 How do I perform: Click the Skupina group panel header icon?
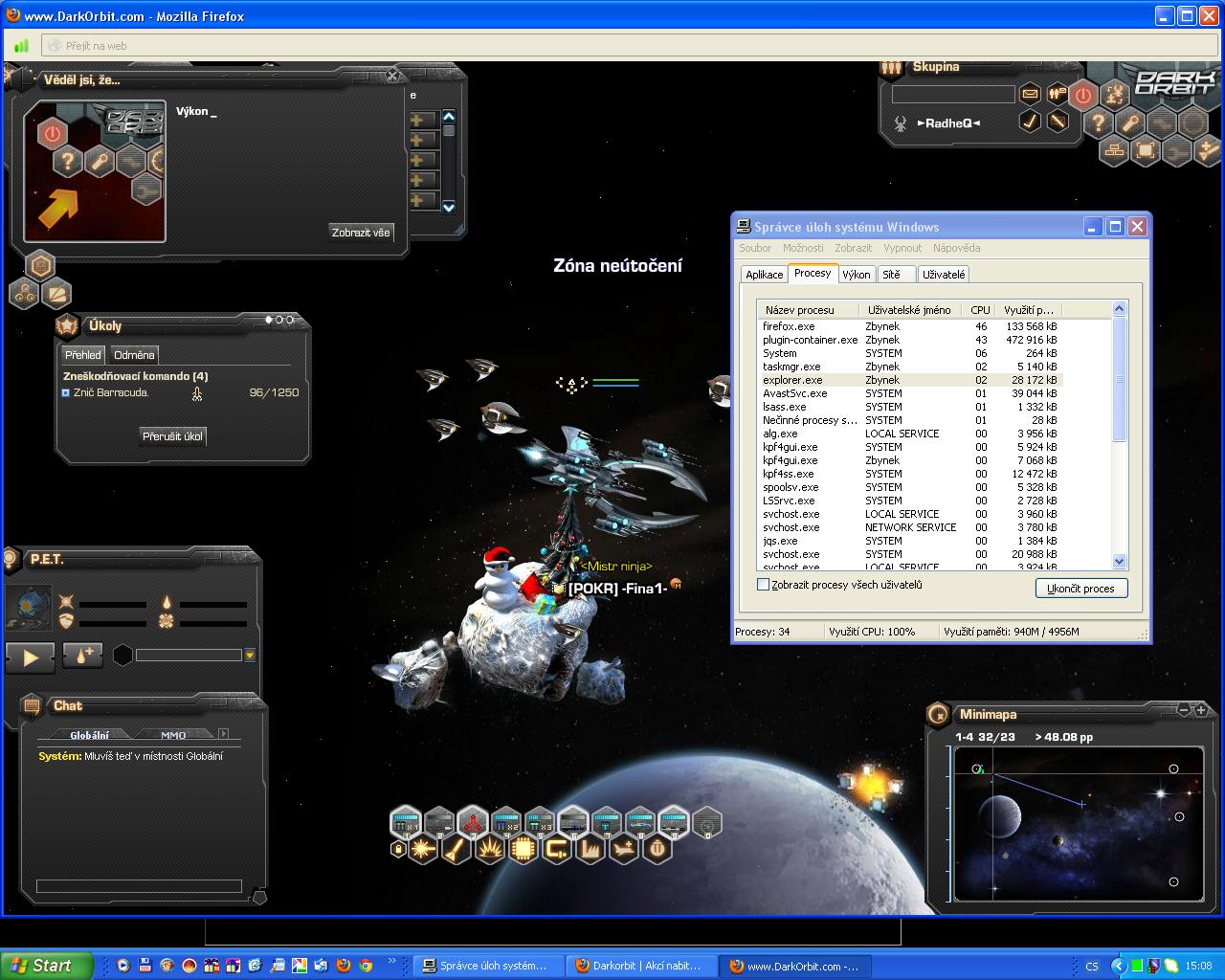point(891,68)
